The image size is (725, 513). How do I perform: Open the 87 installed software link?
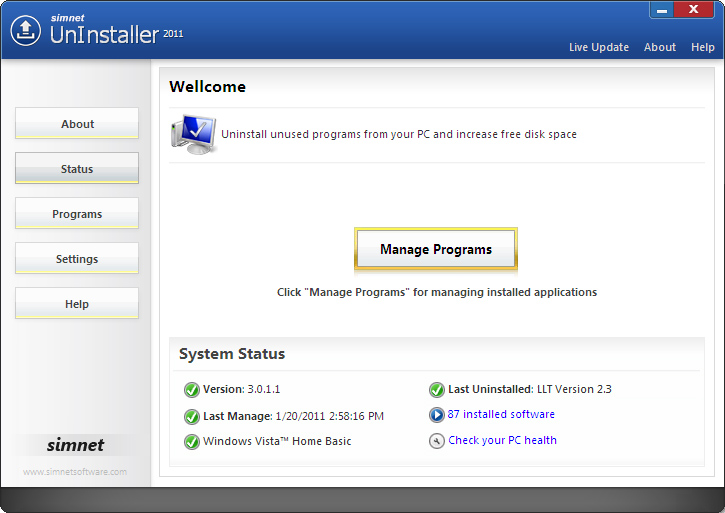click(x=501, y=414)
